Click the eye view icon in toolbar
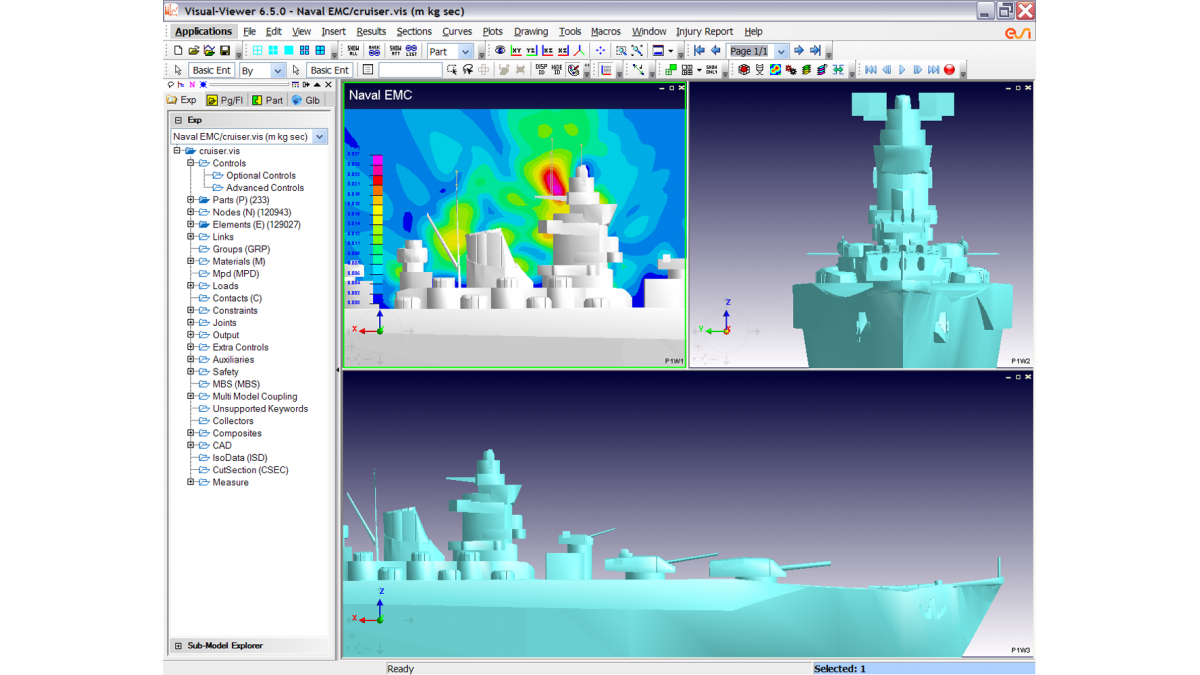1200x675 pixels. coord(500,51)
